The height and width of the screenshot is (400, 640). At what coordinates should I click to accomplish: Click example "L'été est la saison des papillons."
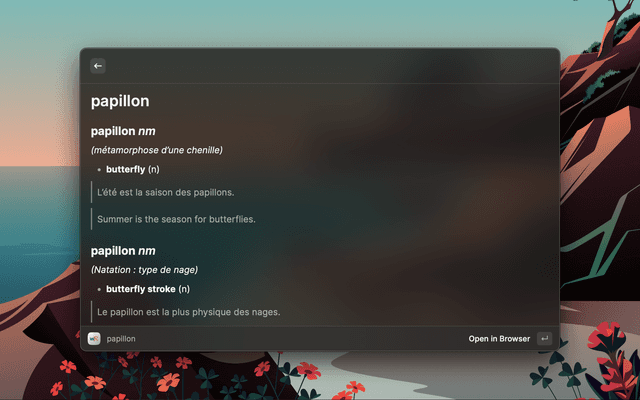pos(166,192)
